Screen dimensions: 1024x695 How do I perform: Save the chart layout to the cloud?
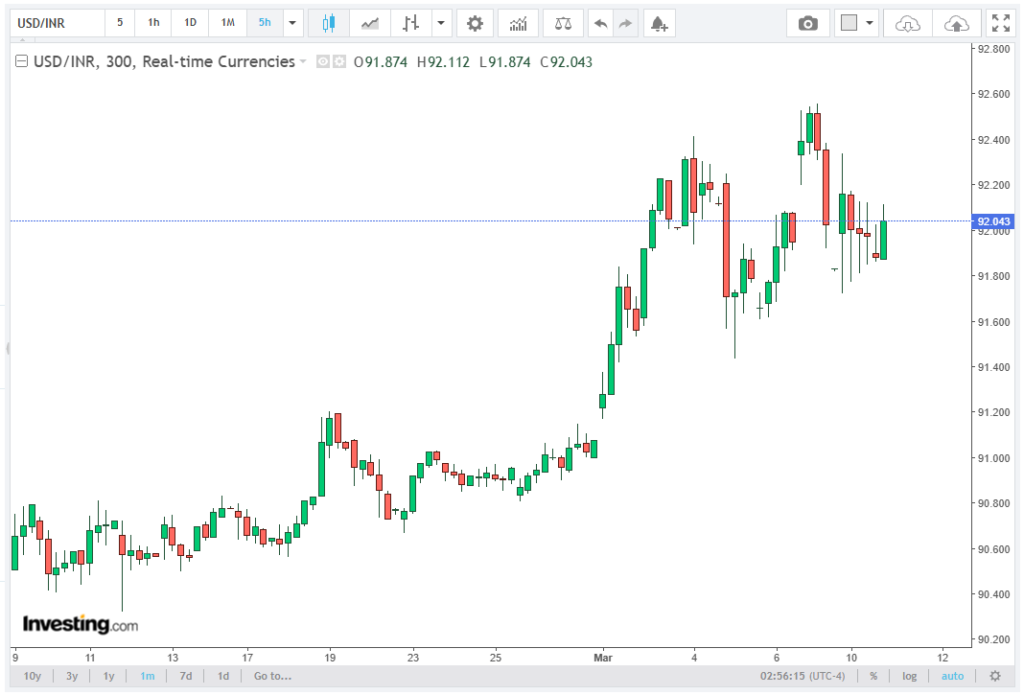(957, 23)
